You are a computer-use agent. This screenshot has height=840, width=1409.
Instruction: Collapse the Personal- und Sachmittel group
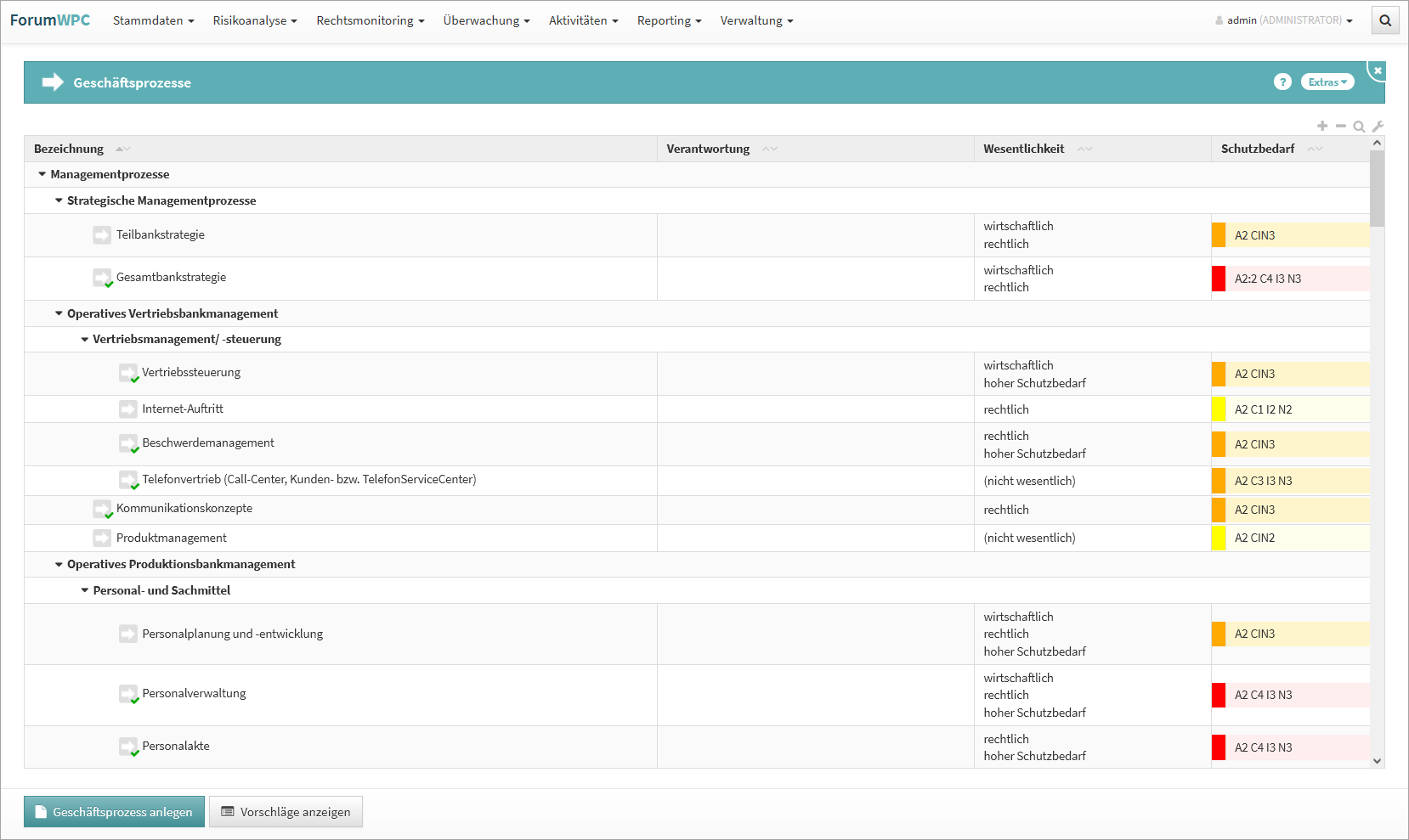(84, 590)
